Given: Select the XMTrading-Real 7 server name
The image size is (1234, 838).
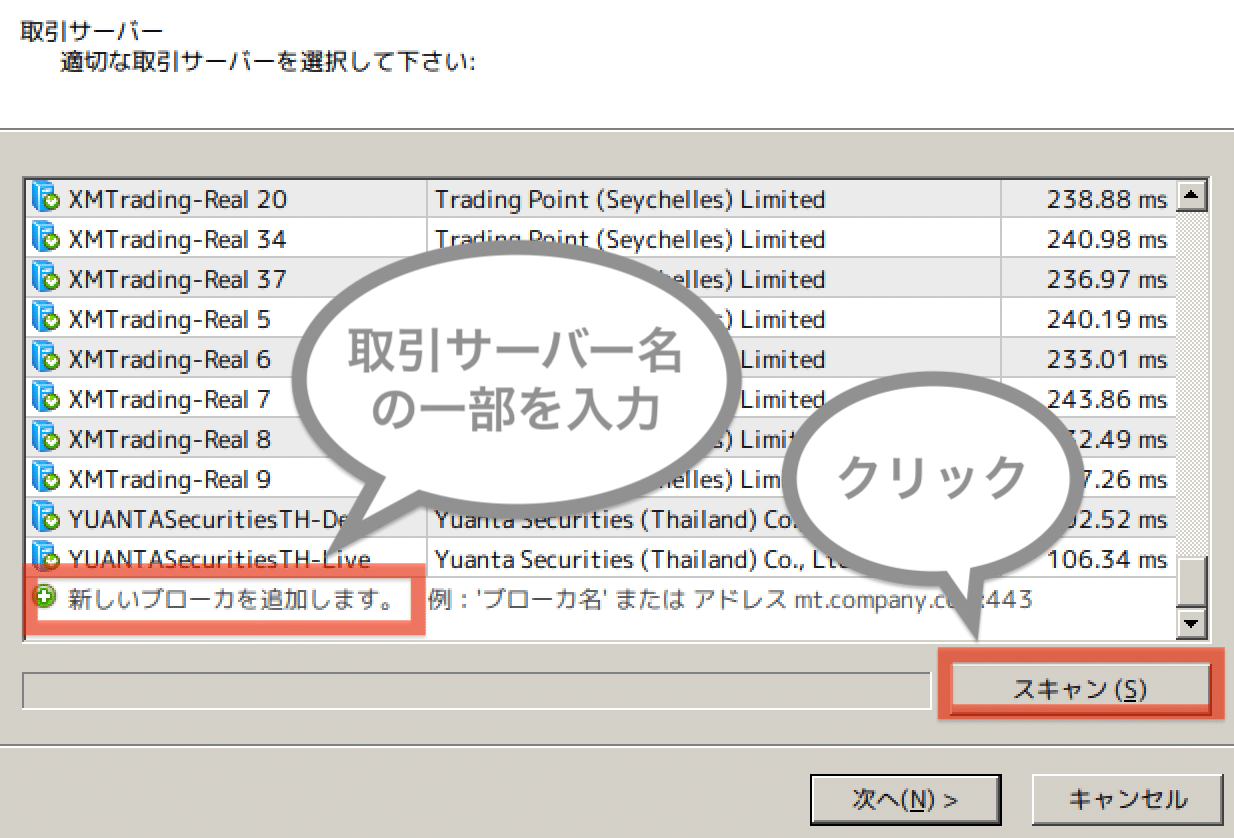Looking at the screenshot, I should (169, 399).
